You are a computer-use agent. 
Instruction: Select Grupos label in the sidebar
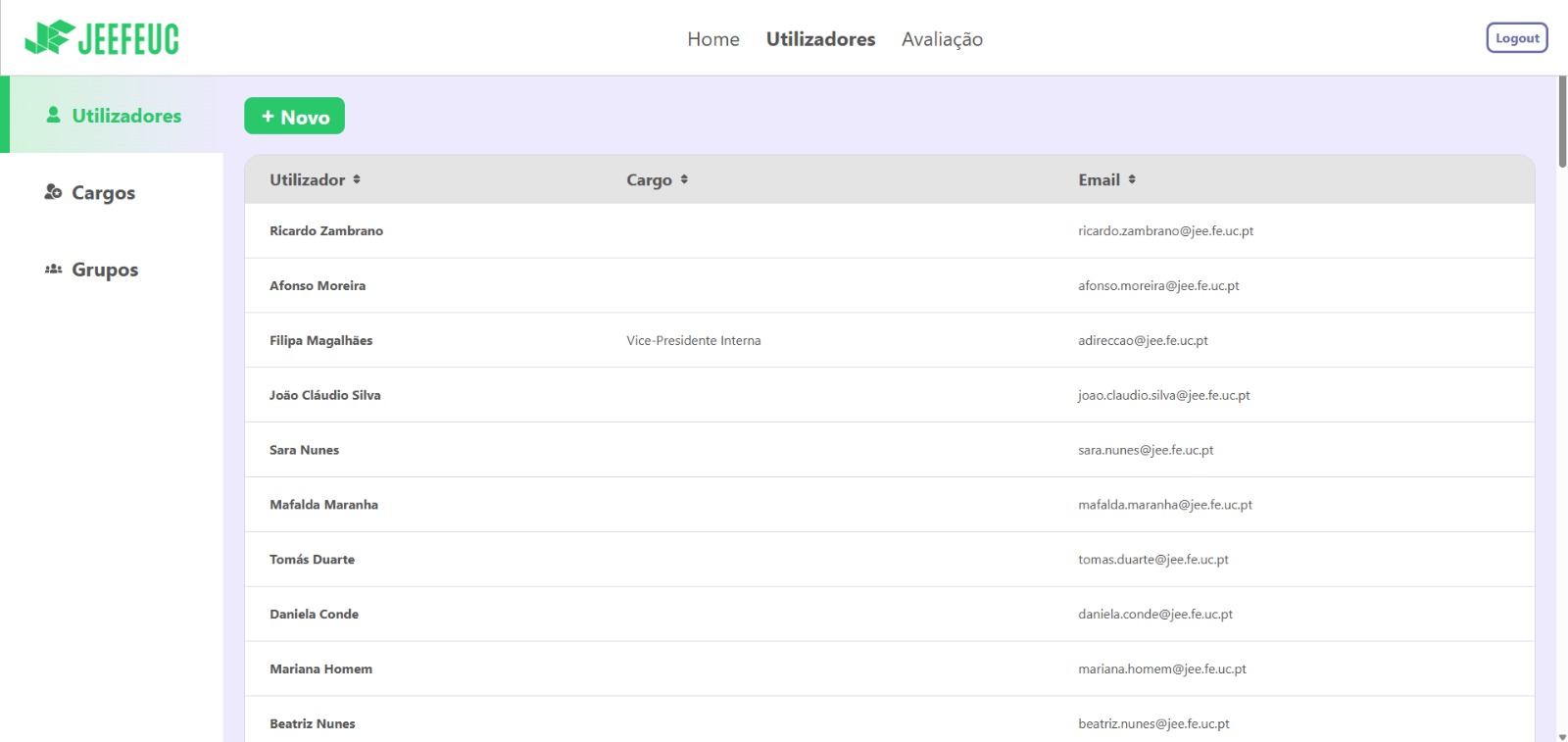pyautogui.click(x=105, y=270)
